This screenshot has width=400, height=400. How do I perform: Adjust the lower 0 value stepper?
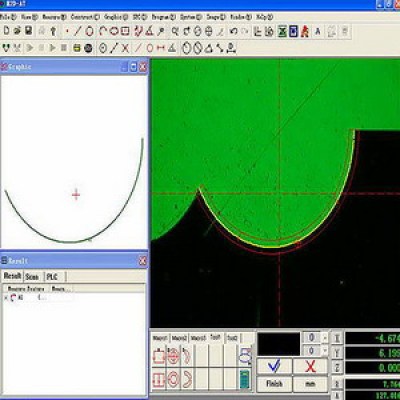325,351
